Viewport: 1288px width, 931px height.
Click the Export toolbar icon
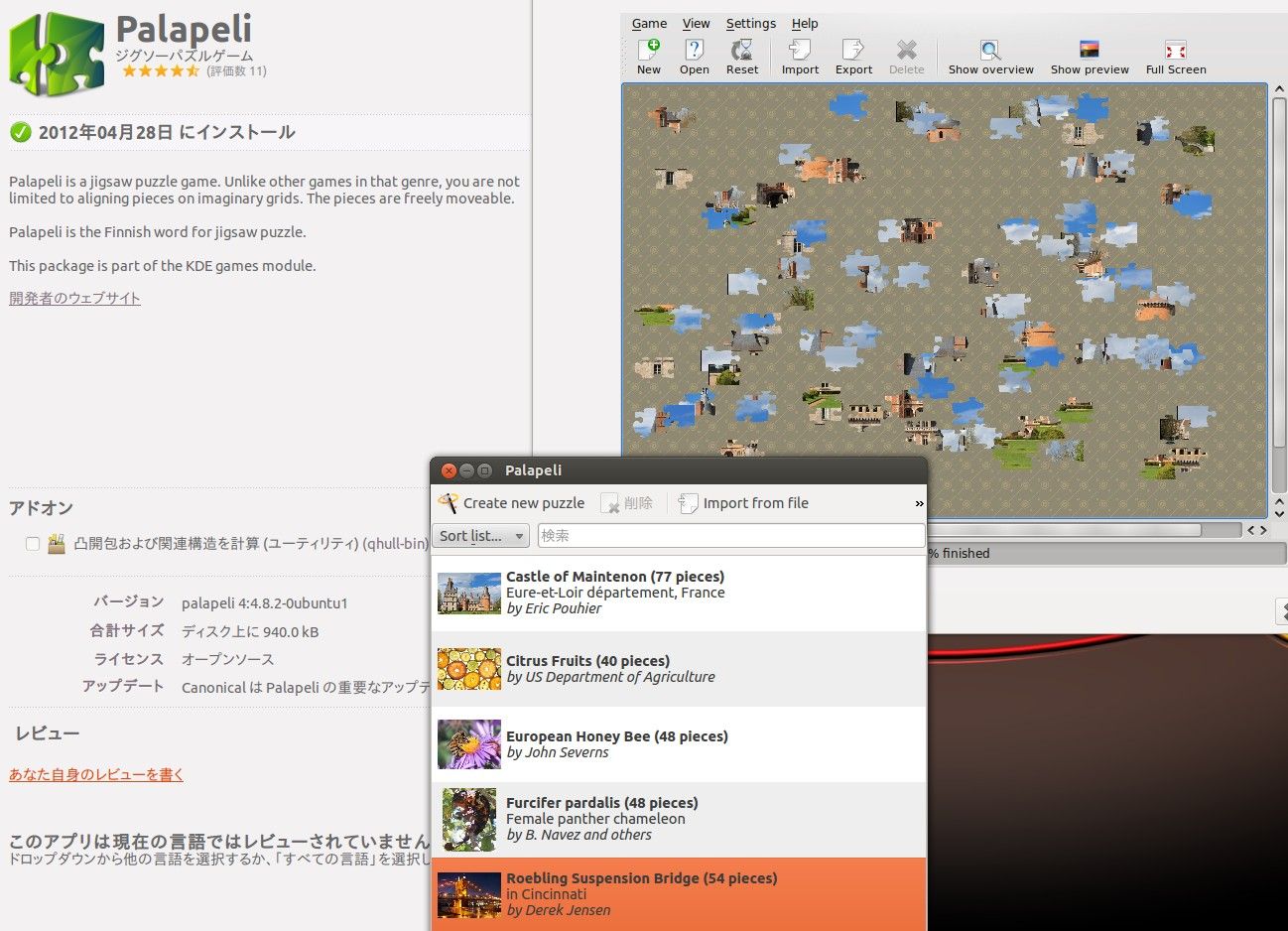point(853,50)
